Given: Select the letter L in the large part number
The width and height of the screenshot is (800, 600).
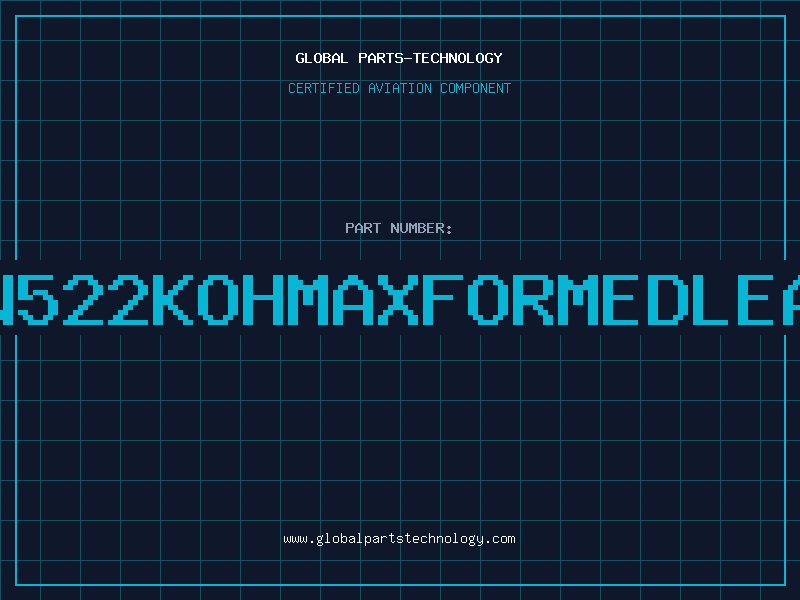Looking at the screenshot, I should pyautogui.click(x=712, y=299).
